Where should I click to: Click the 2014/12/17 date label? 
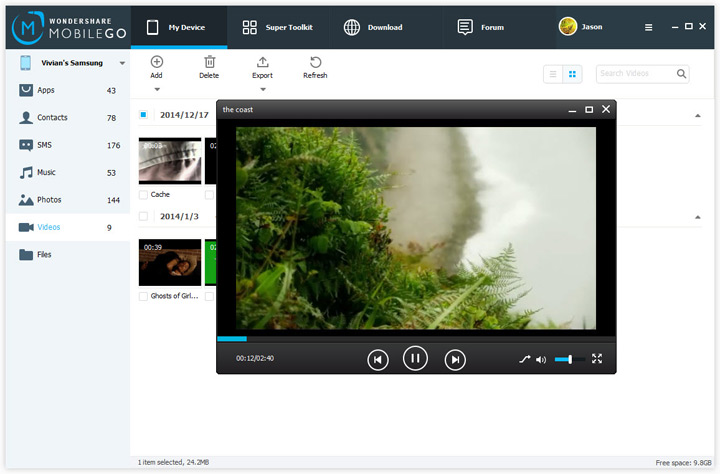[x=184, y=115]
